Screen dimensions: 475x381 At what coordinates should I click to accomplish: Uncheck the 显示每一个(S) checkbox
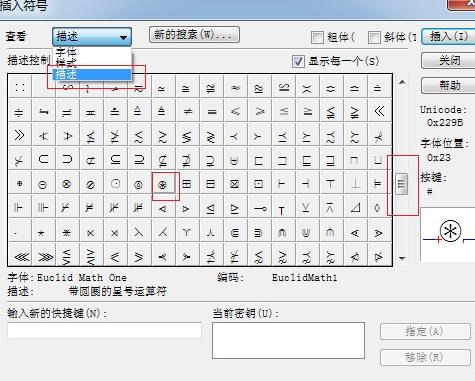tap(298, 61)
